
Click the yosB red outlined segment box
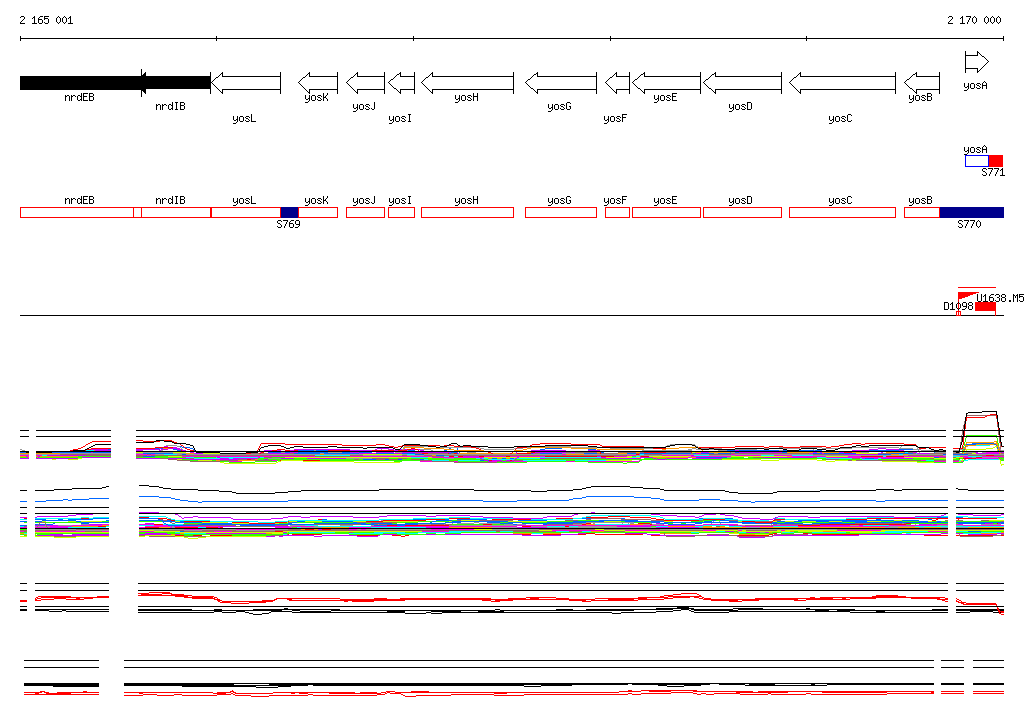click(x=922, y=212)
